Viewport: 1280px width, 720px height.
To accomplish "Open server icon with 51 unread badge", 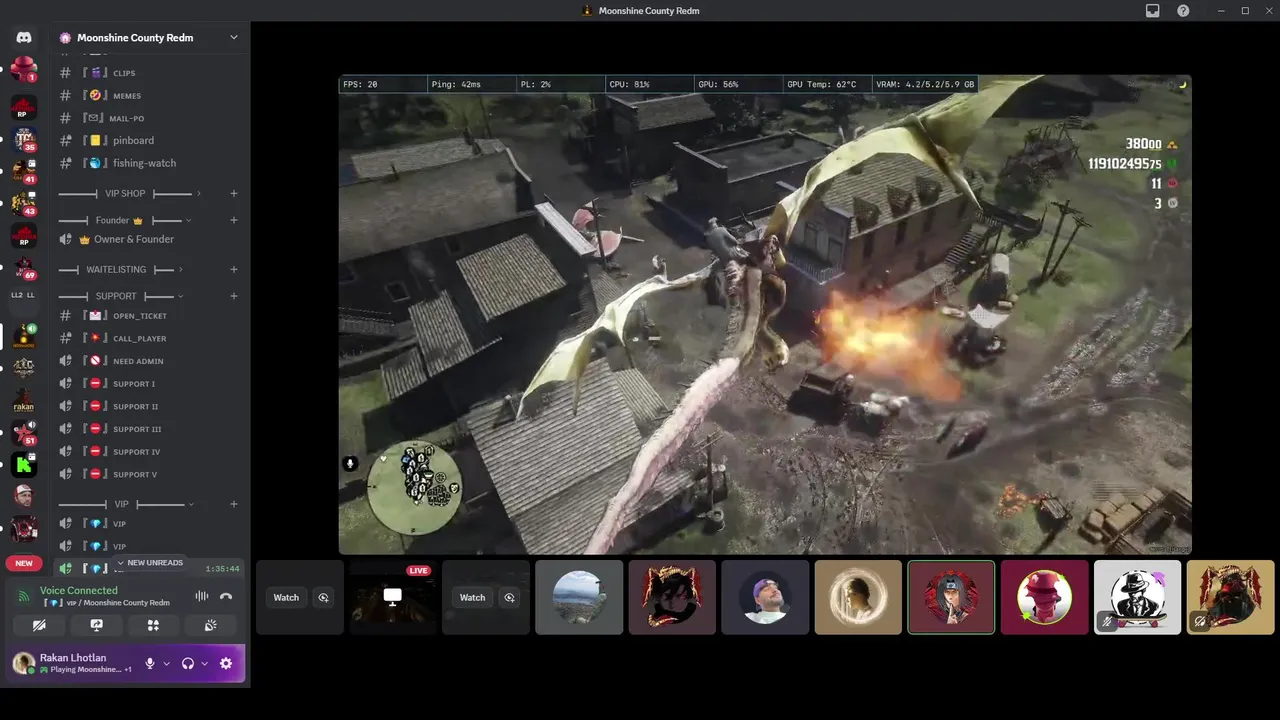I will [24, 433].
